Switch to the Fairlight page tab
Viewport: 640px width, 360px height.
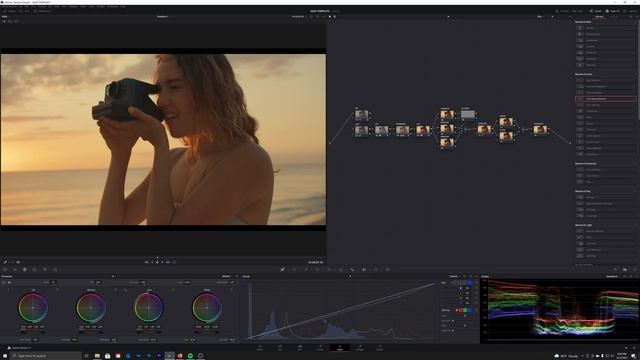[x=360, y=348]
